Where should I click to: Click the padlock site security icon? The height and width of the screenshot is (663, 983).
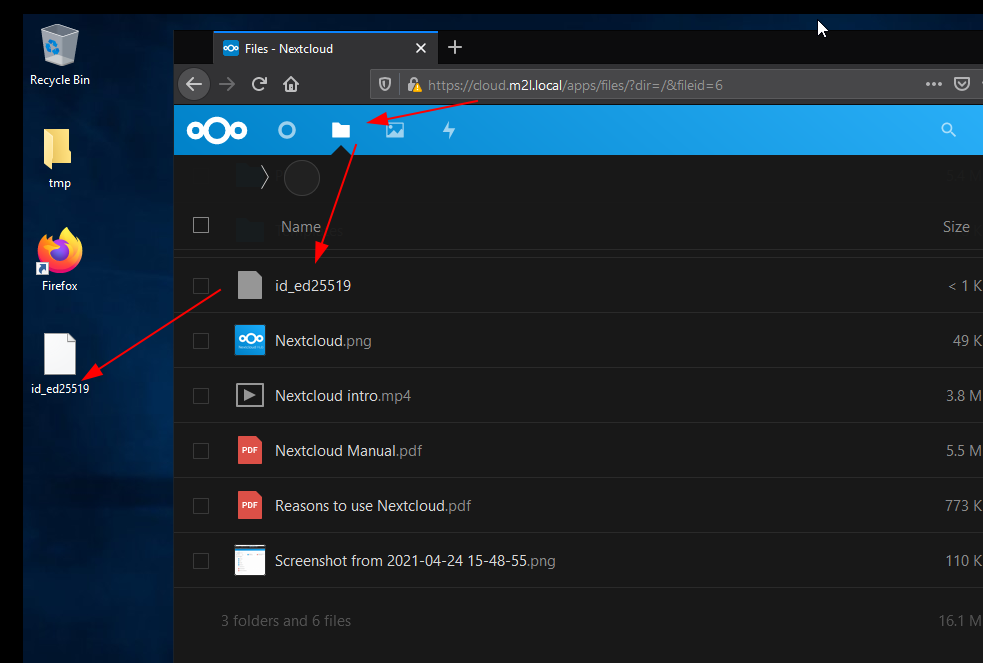pos(414,85)
